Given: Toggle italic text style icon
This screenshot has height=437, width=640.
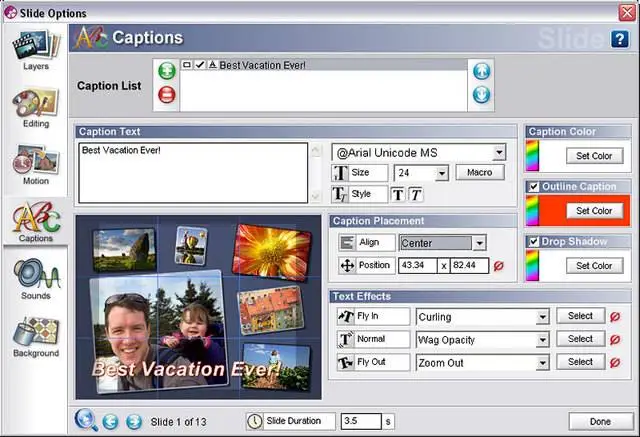Looking at the screenshot, I should click(416, 195).
